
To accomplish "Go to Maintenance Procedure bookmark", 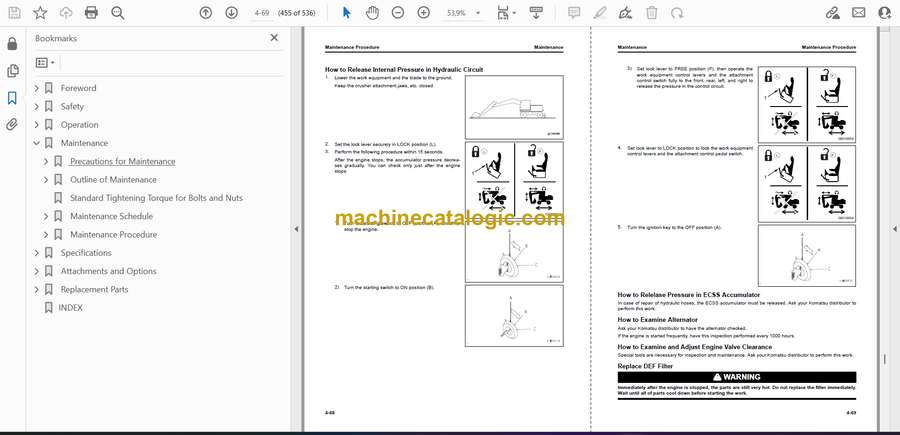I will [113, 235].
